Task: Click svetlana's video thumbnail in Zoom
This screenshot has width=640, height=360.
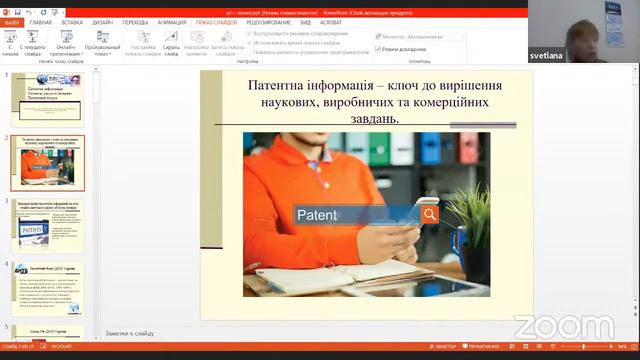Action: pos(584,31)
